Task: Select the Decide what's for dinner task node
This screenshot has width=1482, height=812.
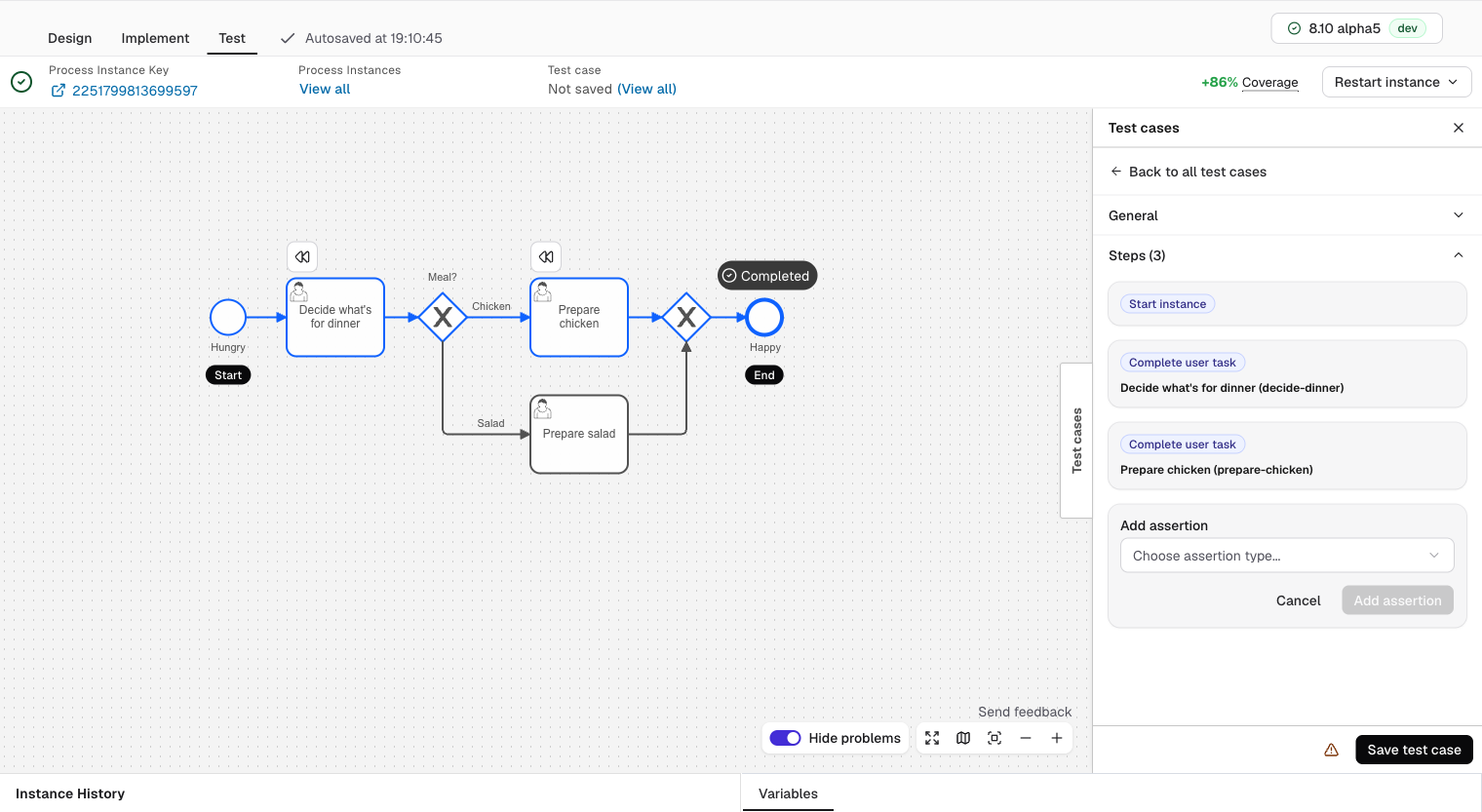Action: [335, 318]
